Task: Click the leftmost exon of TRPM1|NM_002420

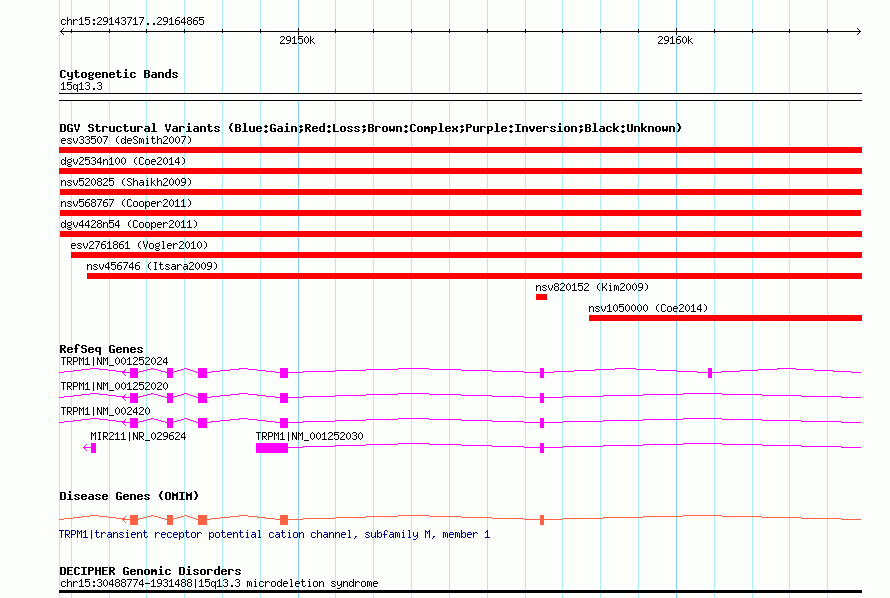Action: point(134,423)
